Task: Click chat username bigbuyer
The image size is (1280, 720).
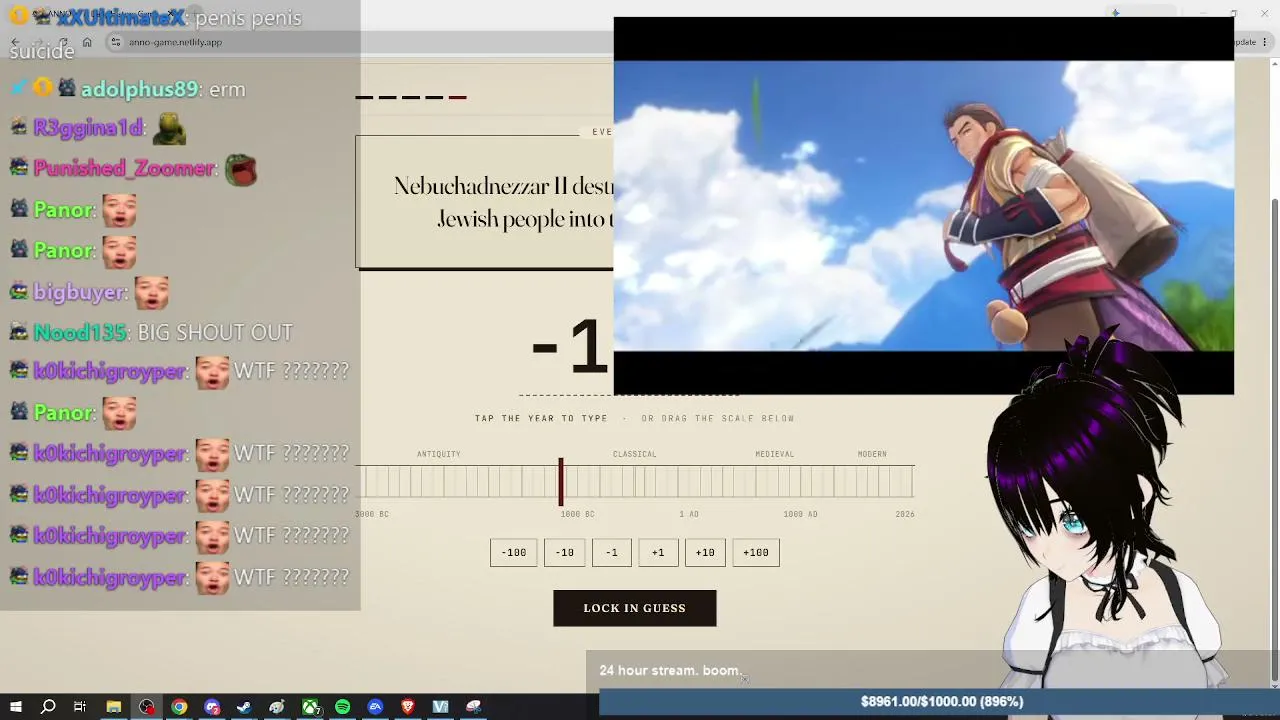Action: point(80,292)
